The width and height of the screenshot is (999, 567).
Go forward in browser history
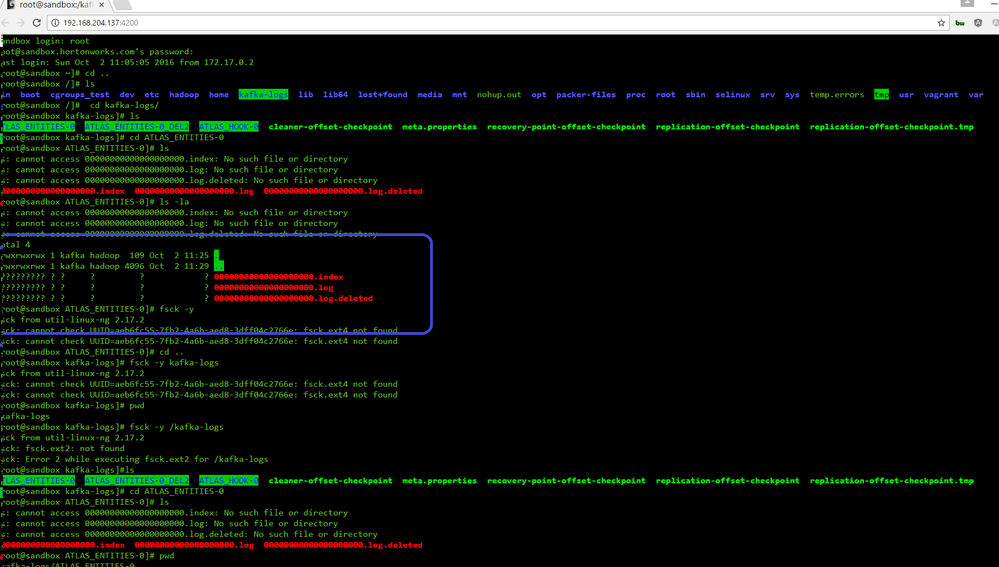click(20, 22)
